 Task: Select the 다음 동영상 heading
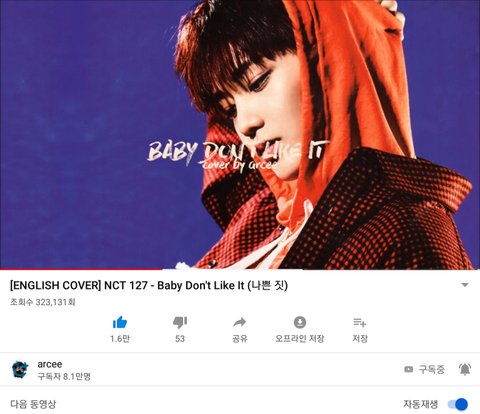click(x=33, y=404)
